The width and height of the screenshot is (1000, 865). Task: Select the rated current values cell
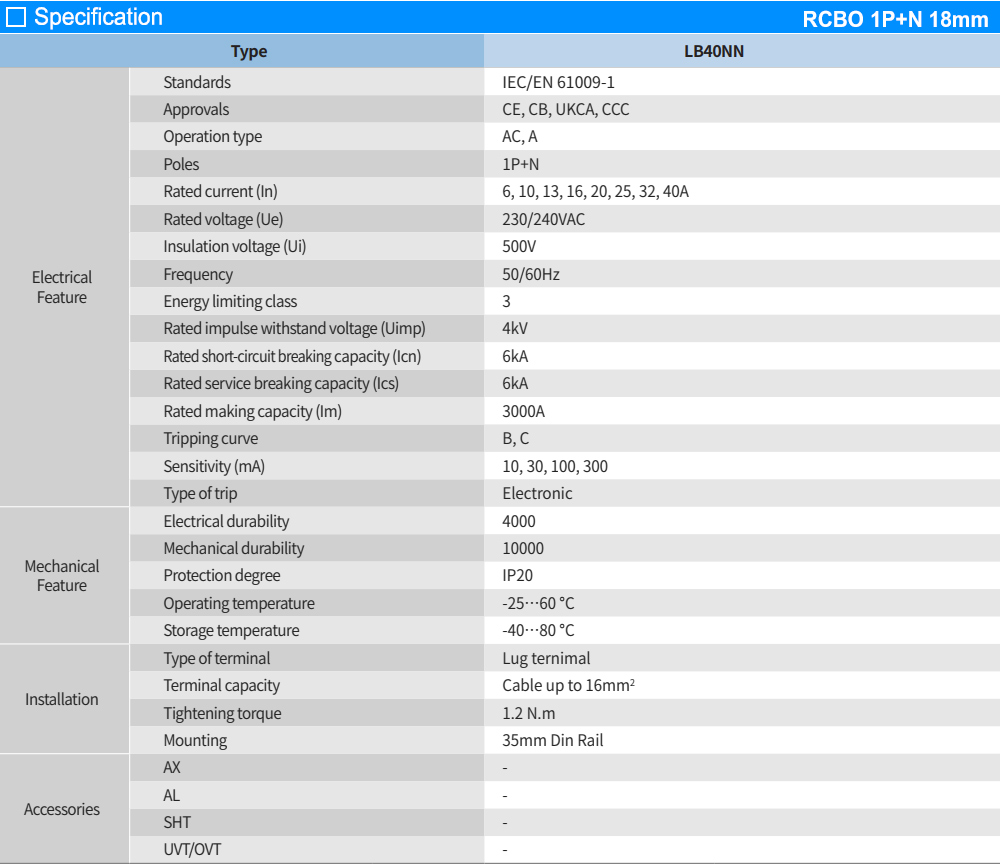pos(595,192)
